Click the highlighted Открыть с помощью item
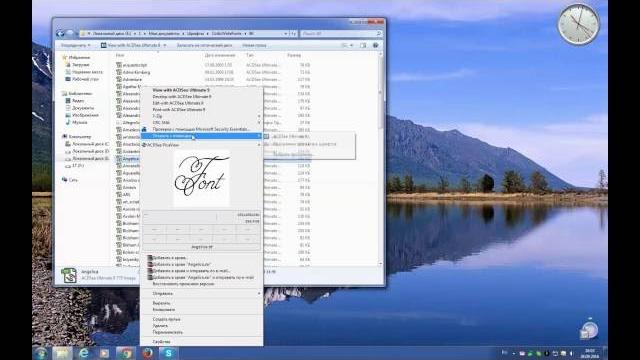Screen dimensions: 640x360 click(201, 136)
